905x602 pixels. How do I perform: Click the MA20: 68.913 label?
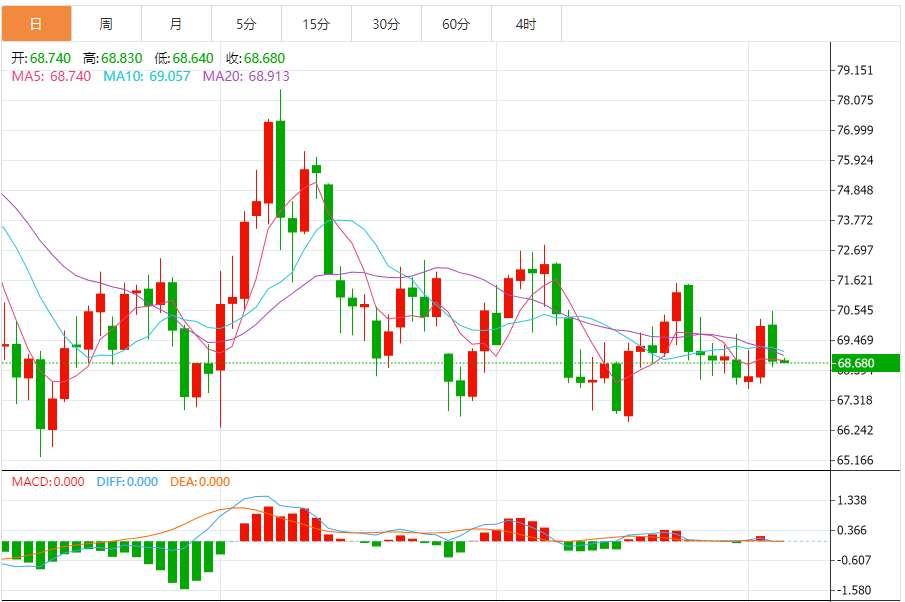pyautogui.click(x=246, y=76)
